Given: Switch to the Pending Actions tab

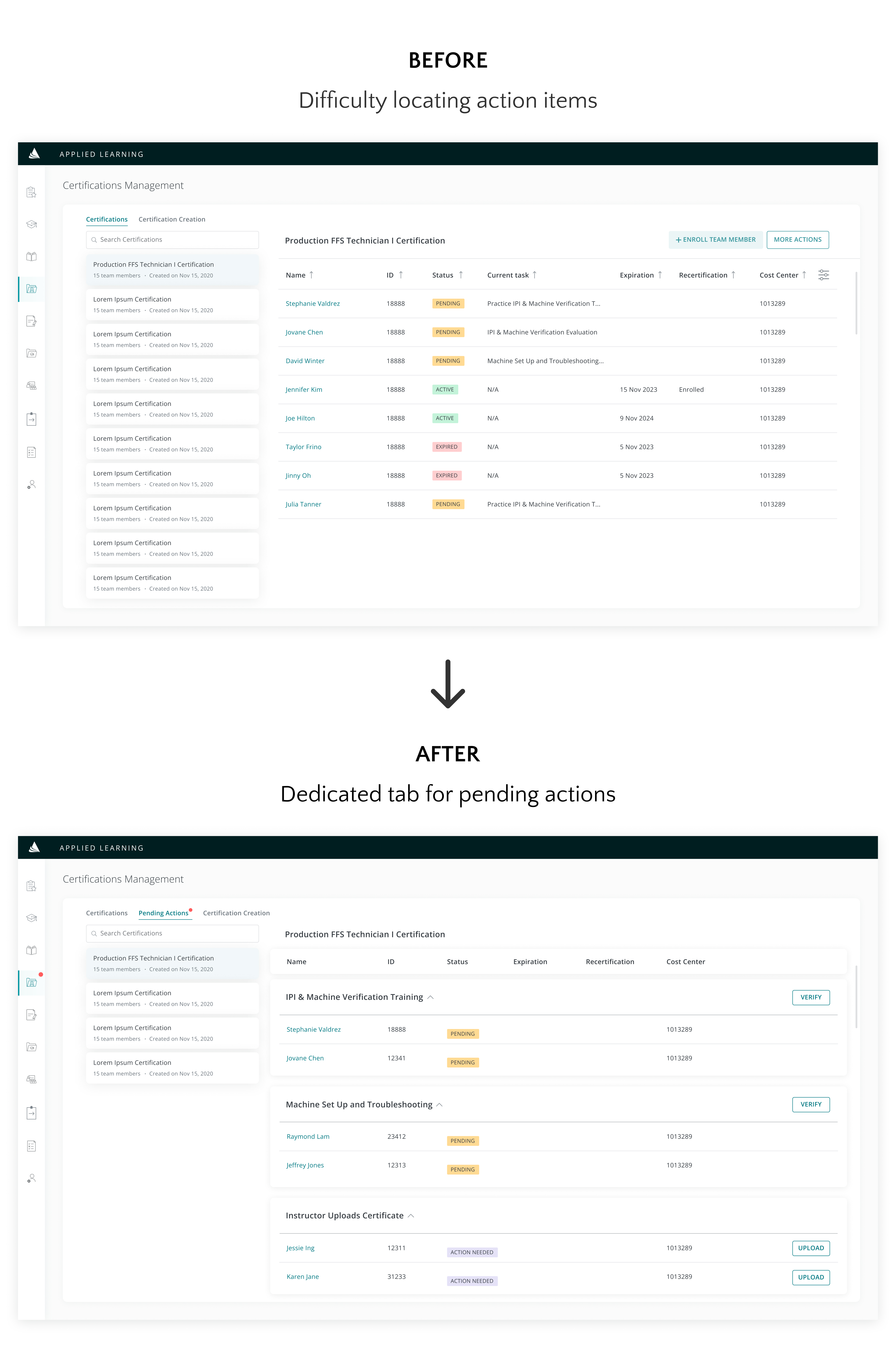Looking at the screenshot, I should (163, 913).
